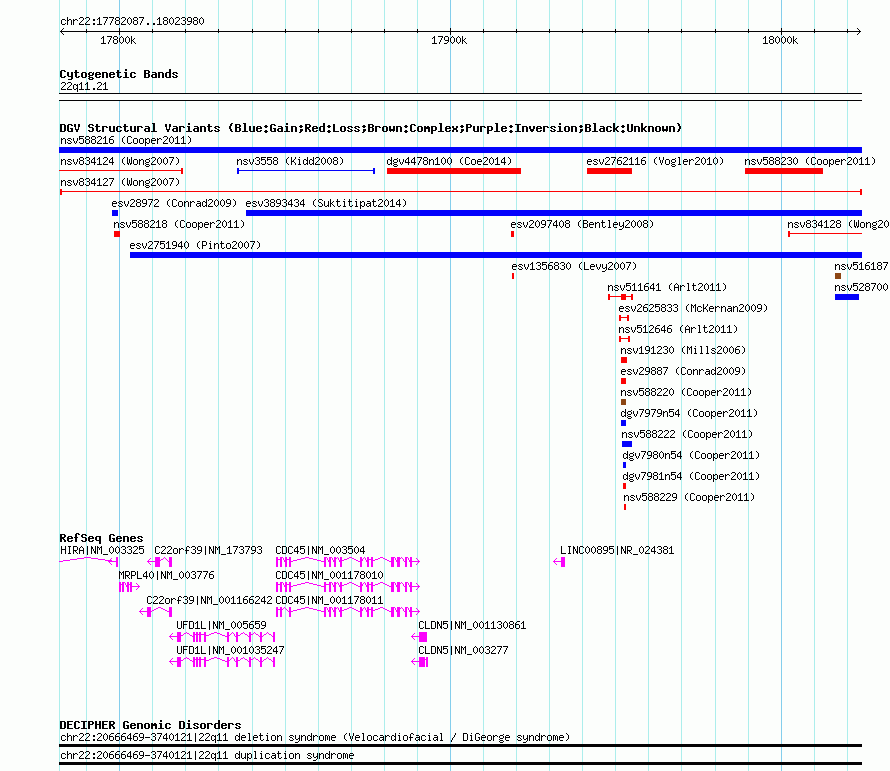
Task: Click the CDC45|NM_001178011 gene label
Action: click(329, 600)
